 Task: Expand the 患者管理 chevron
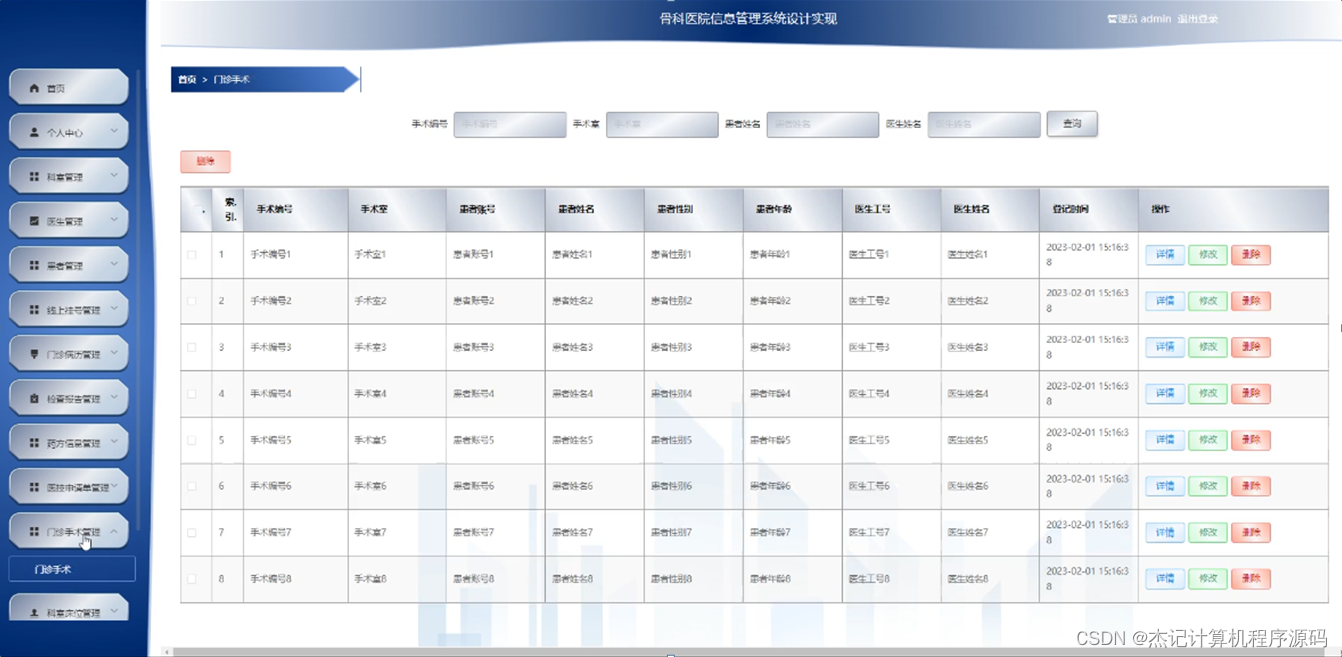(x=114, y=265)
